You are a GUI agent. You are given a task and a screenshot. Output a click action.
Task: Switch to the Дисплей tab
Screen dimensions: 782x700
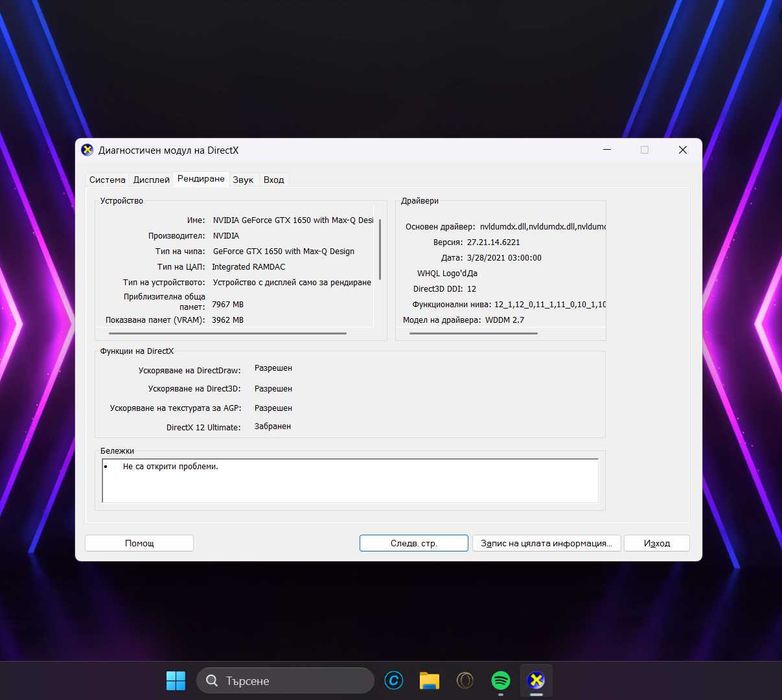pyautogui.click(x=151, y=180)
